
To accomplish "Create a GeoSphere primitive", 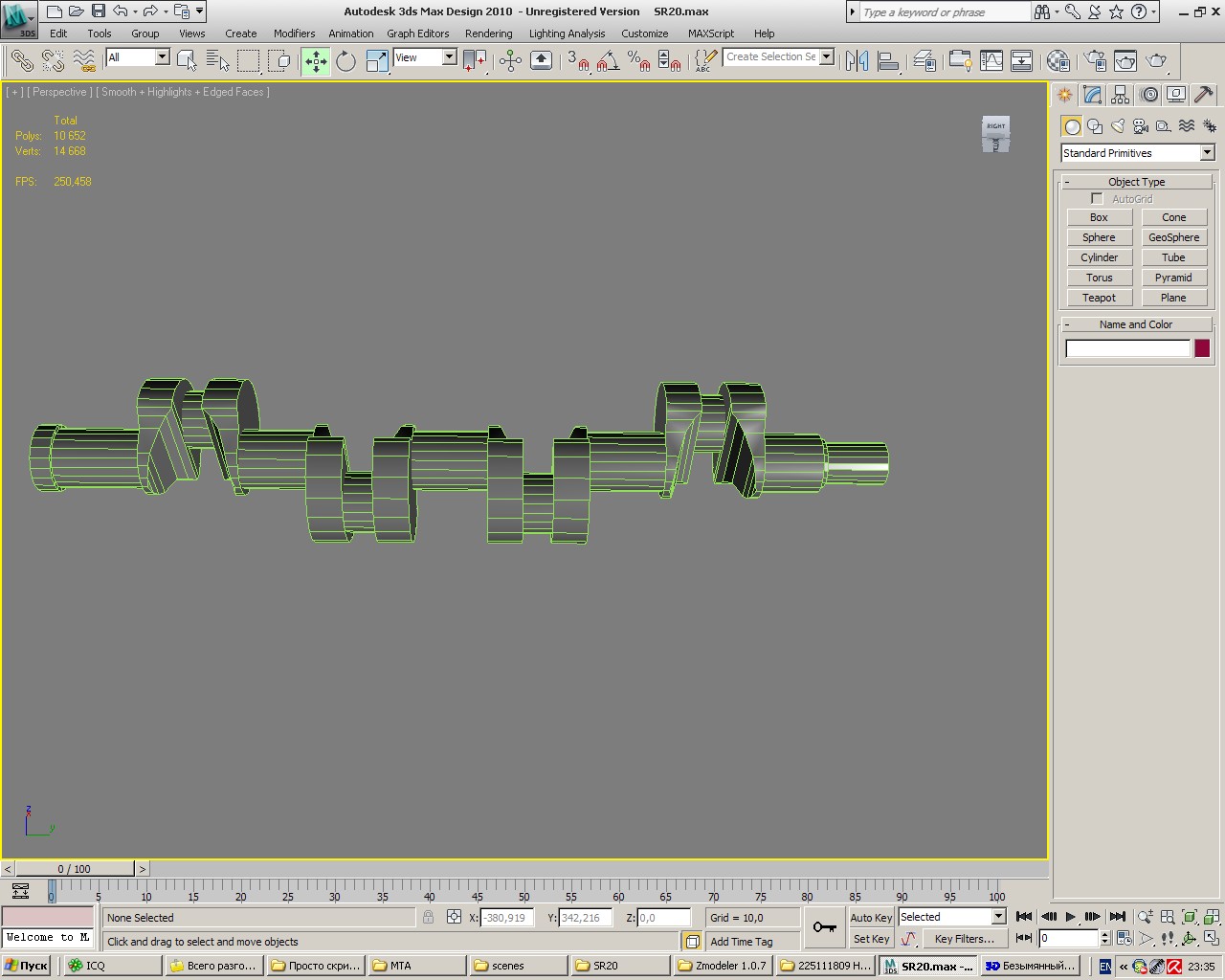I will click(1173, 238).
